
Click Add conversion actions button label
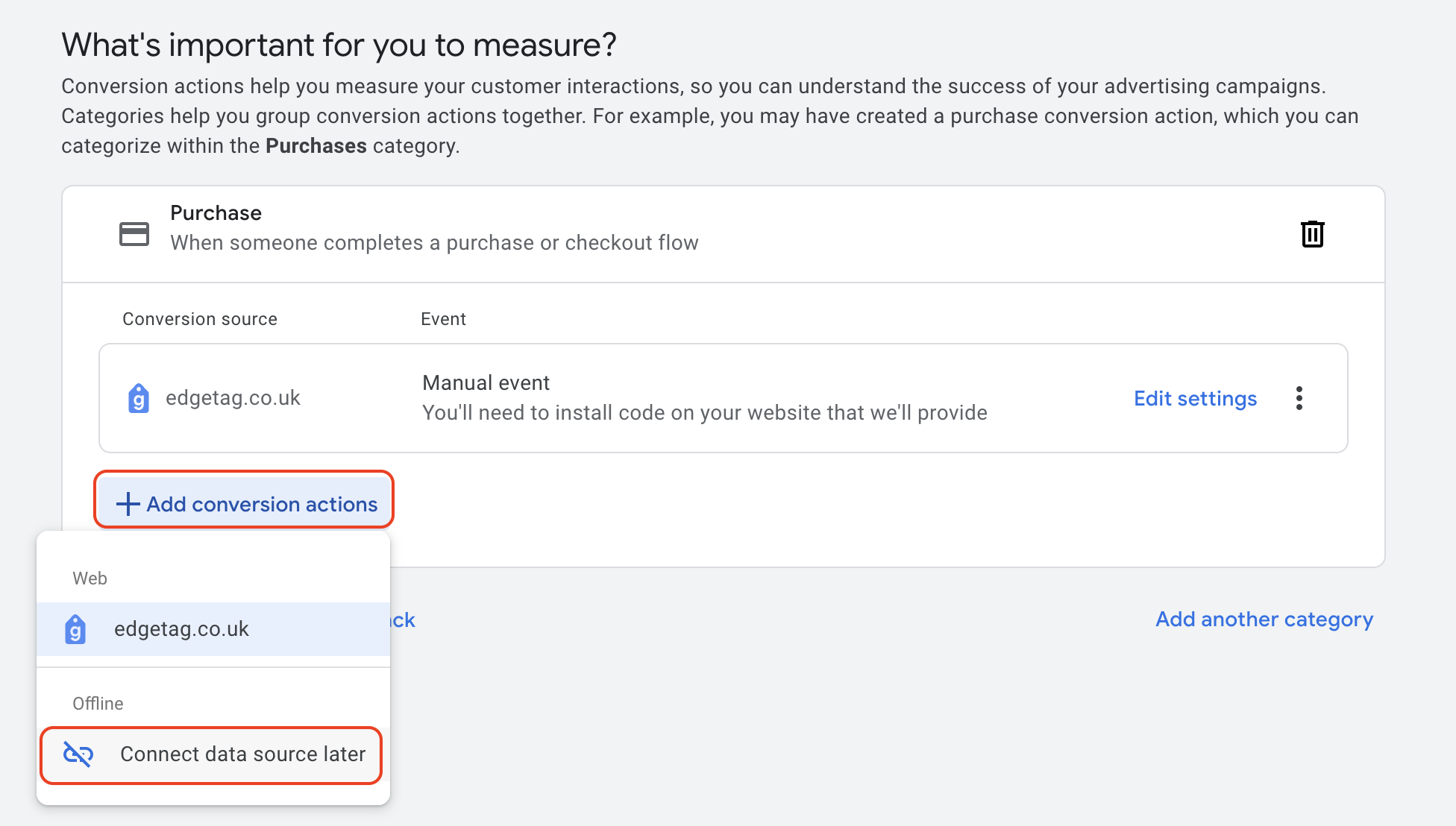262,504
